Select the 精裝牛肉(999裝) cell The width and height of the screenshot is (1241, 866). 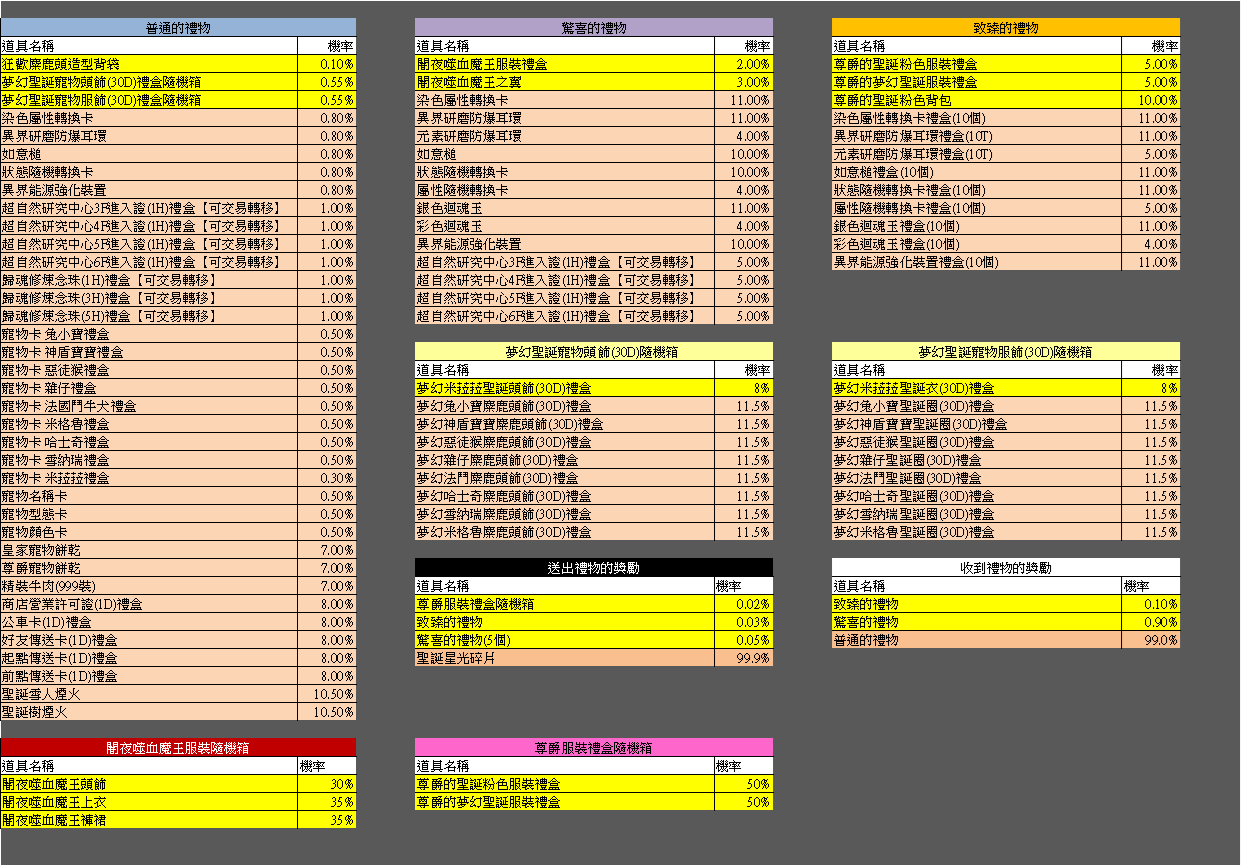coord(149,586)
